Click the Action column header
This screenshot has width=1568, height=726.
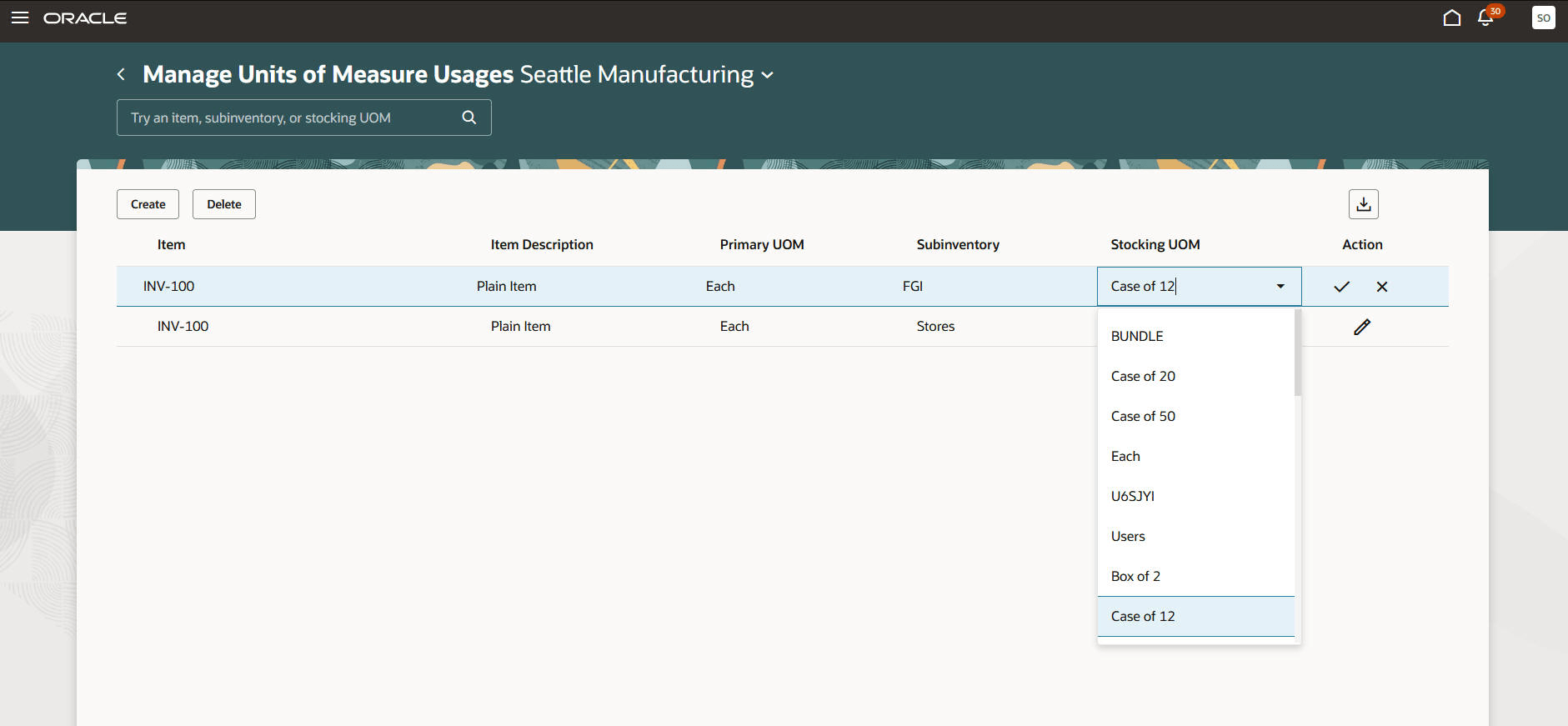tap(1362, 245)
